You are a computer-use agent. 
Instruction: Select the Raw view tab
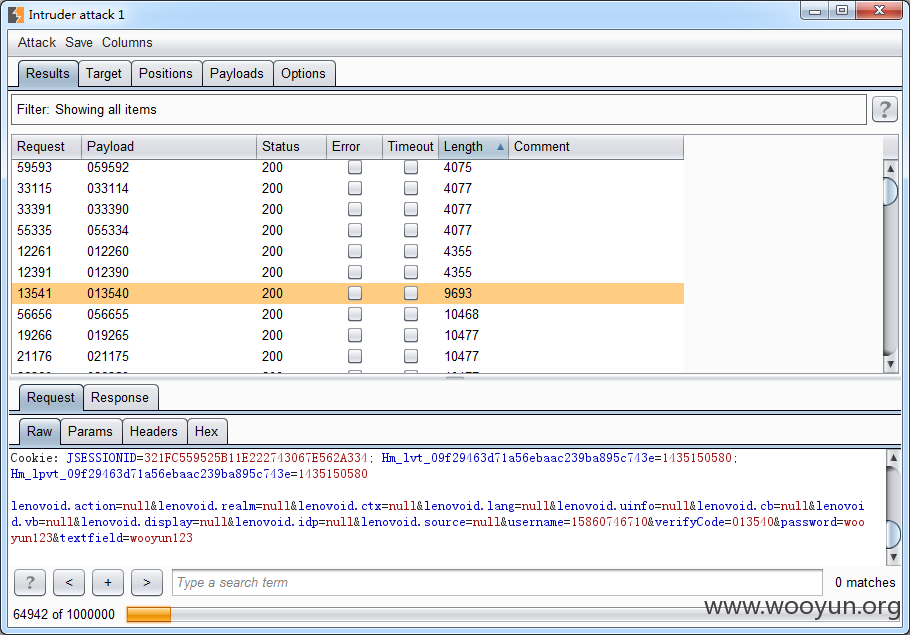[x=39, y=431]
